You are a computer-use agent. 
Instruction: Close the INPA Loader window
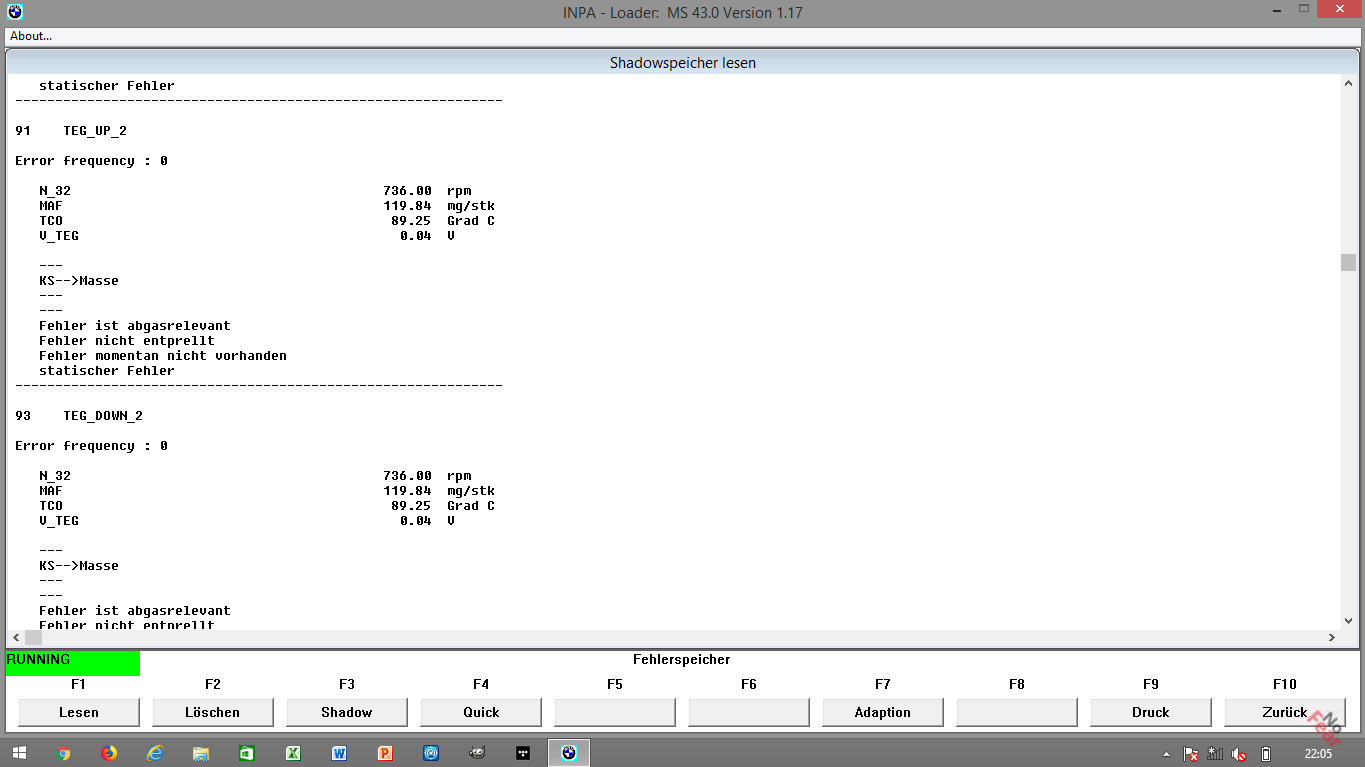coord(1338,11)
